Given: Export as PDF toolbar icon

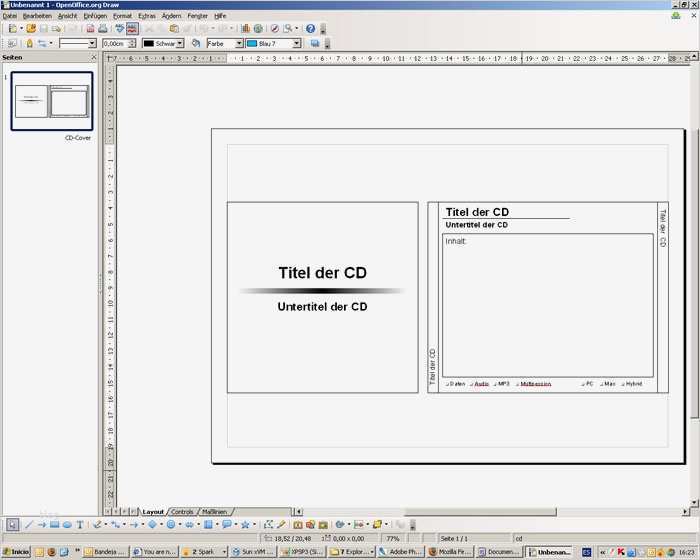Looking at the screenshot, I should (90, 29).
